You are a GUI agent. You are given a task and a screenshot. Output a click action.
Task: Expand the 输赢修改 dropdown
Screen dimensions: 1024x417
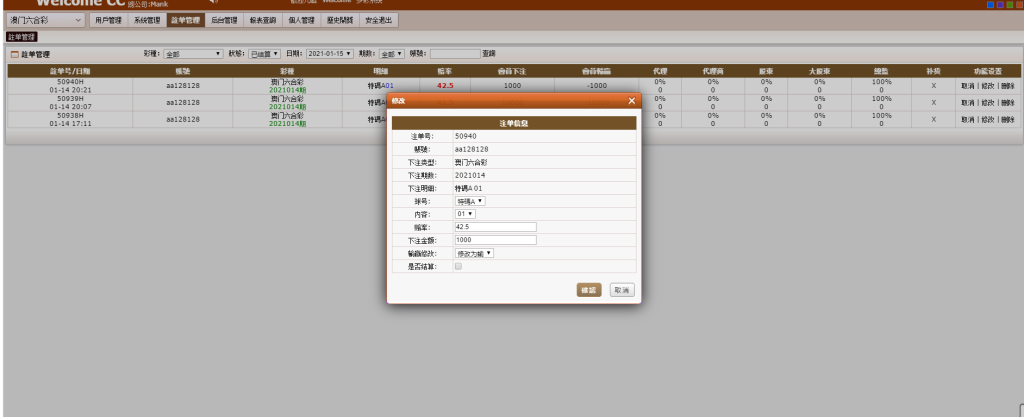[475, 254]
